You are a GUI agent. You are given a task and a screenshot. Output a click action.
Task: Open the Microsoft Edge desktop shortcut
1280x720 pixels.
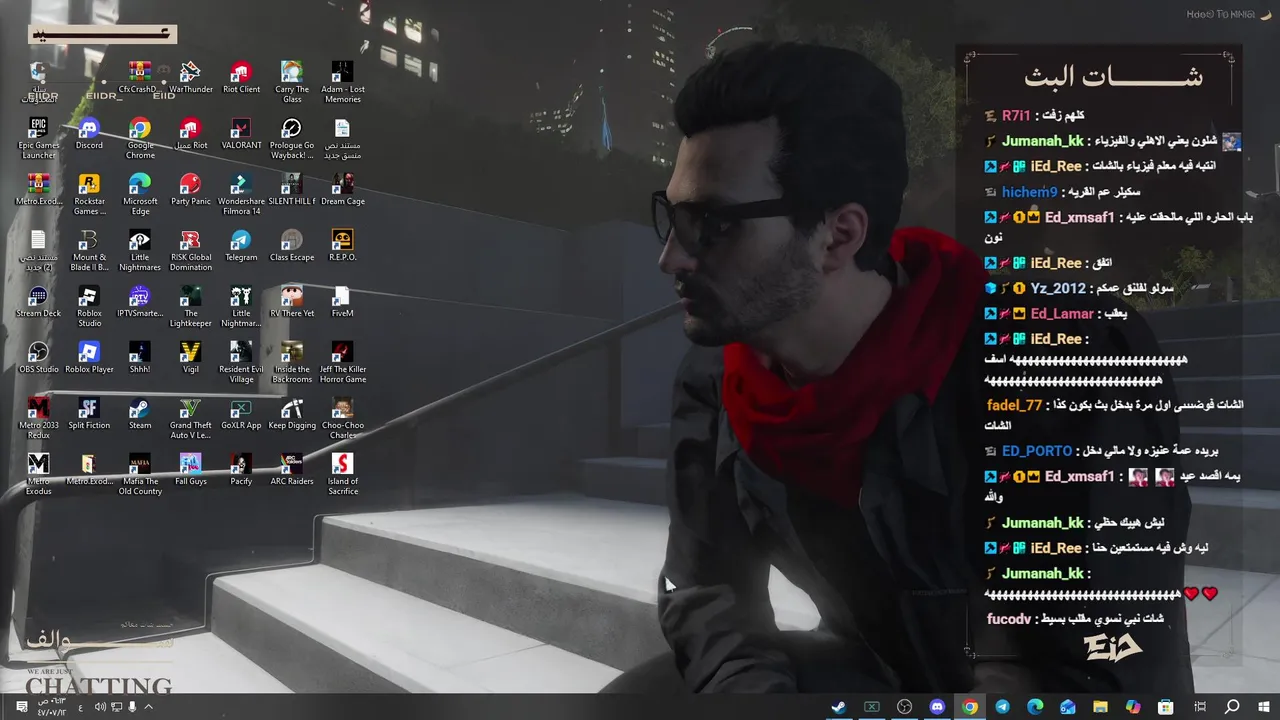(x=140, y=195)
